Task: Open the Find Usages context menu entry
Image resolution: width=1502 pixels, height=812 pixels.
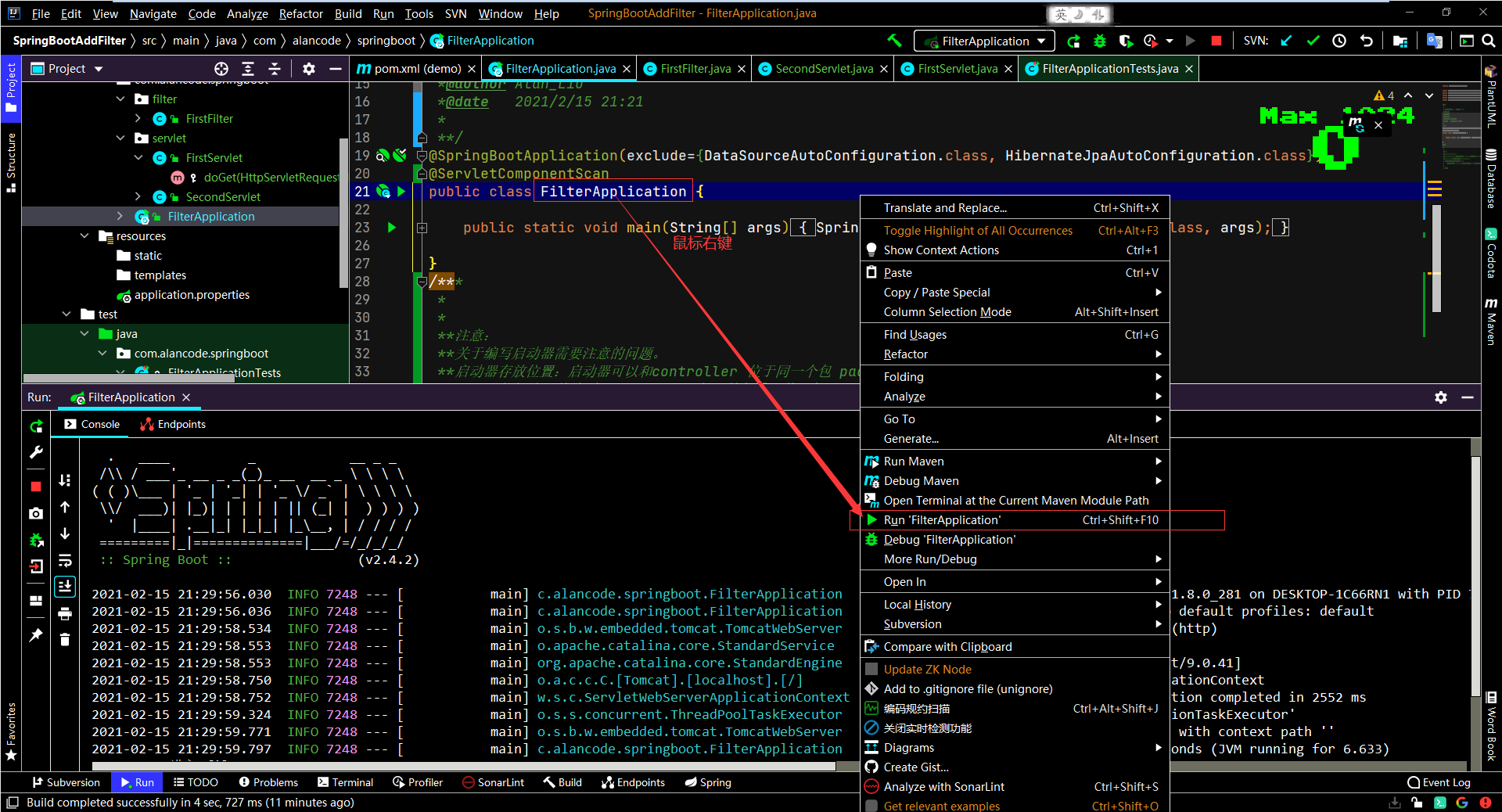Action: (1015, 335)
